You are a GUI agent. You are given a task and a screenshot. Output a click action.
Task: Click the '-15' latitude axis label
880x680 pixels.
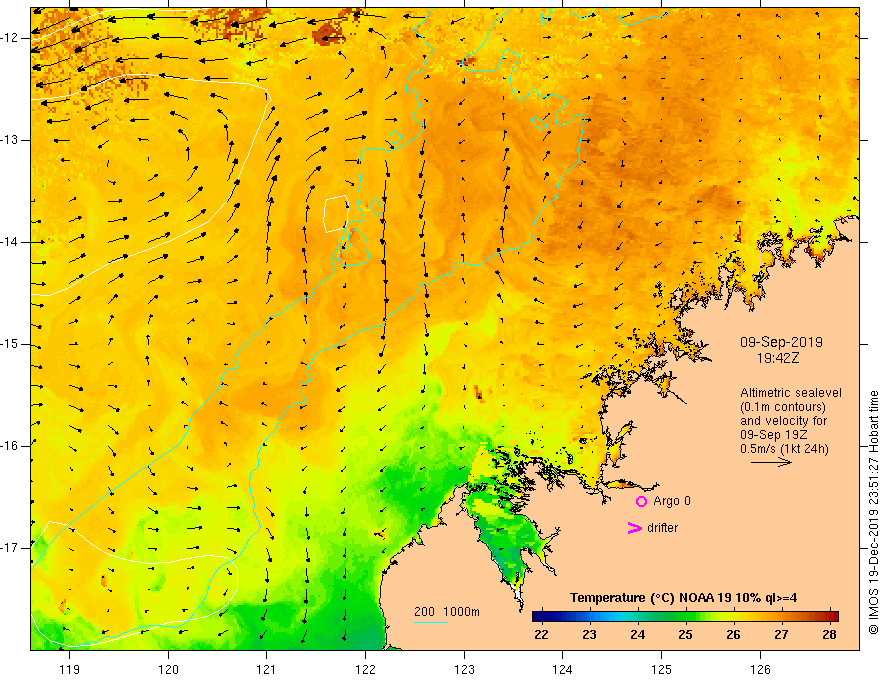click(x=10, y=344)
